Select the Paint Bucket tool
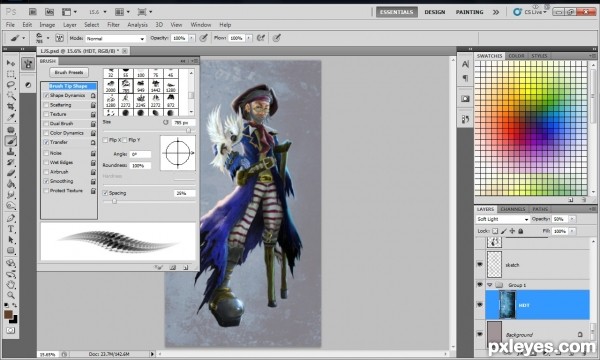Viewport: 600px width, 360px height. pyautogui.click(x=11, y=184)
